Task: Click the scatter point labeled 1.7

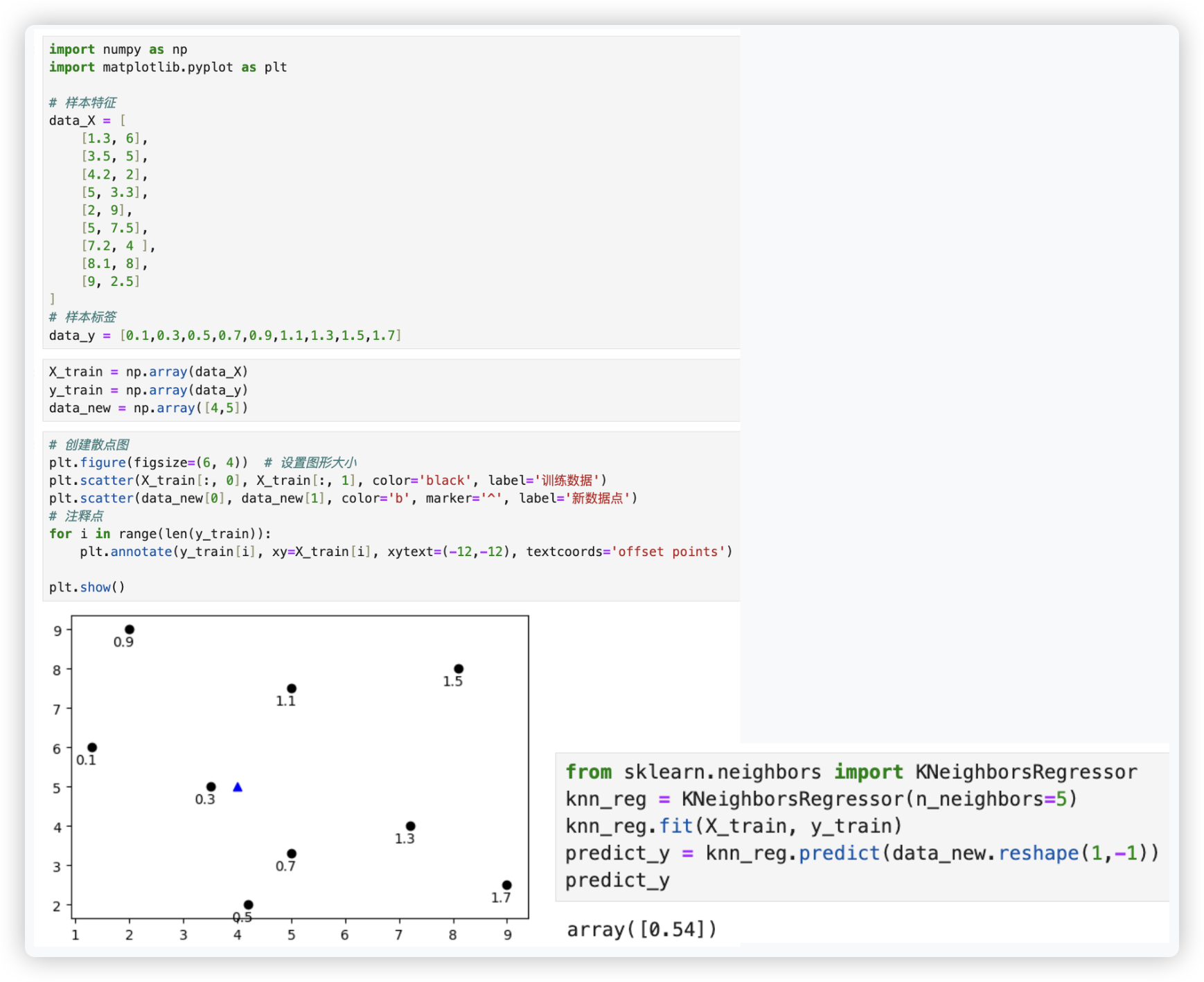Action: tap(506, 885)
